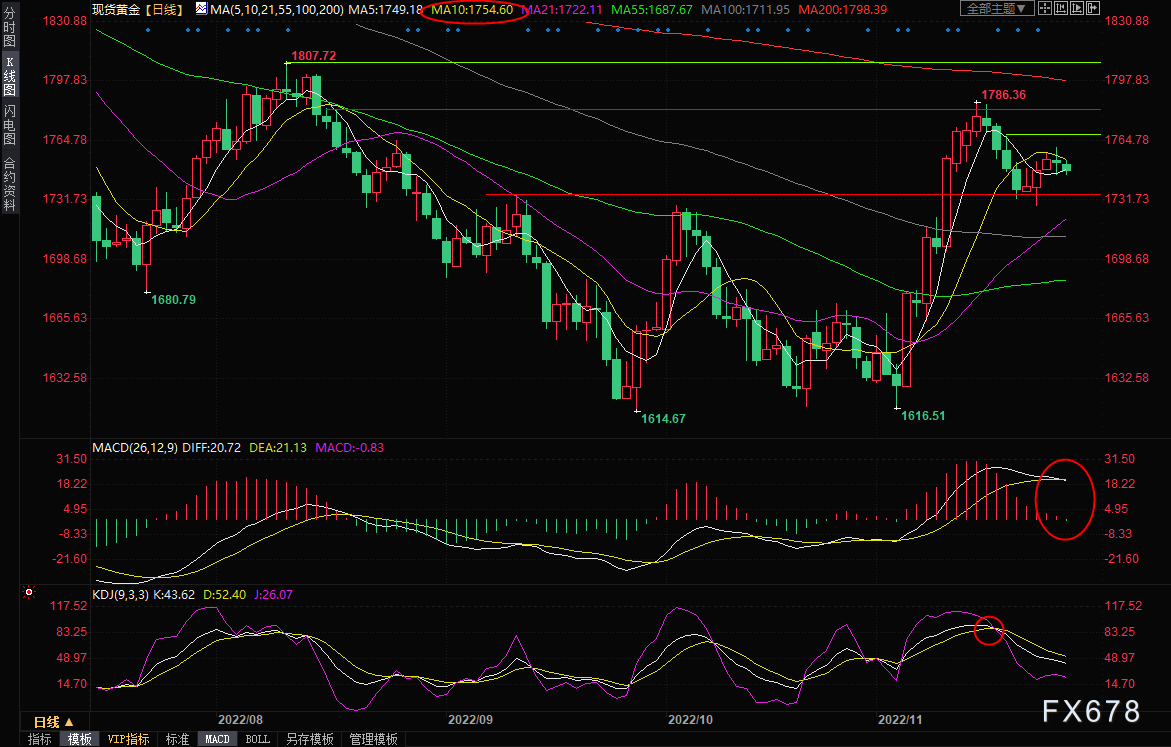Switch to BOLL template
Viewport: 1171px width, 747px height.
click(257, 739)
